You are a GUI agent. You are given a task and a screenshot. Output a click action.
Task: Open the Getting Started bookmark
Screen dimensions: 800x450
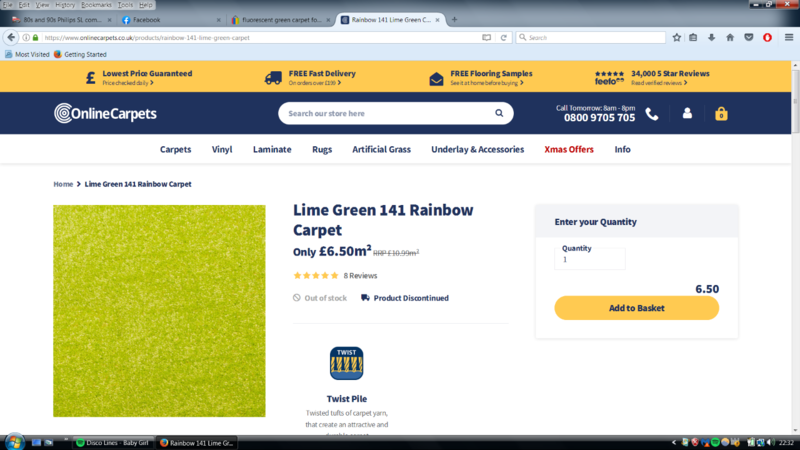pos(80,54)
